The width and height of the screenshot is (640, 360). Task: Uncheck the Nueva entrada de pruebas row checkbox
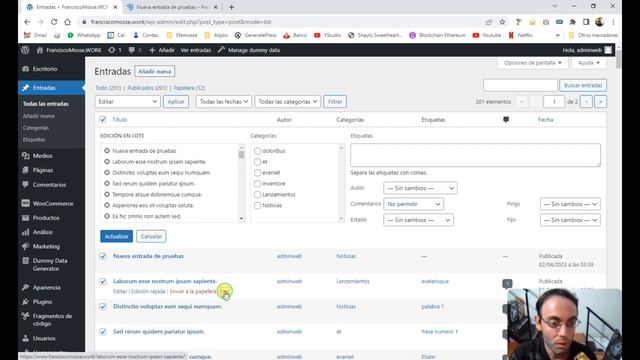tap(102, 256)
